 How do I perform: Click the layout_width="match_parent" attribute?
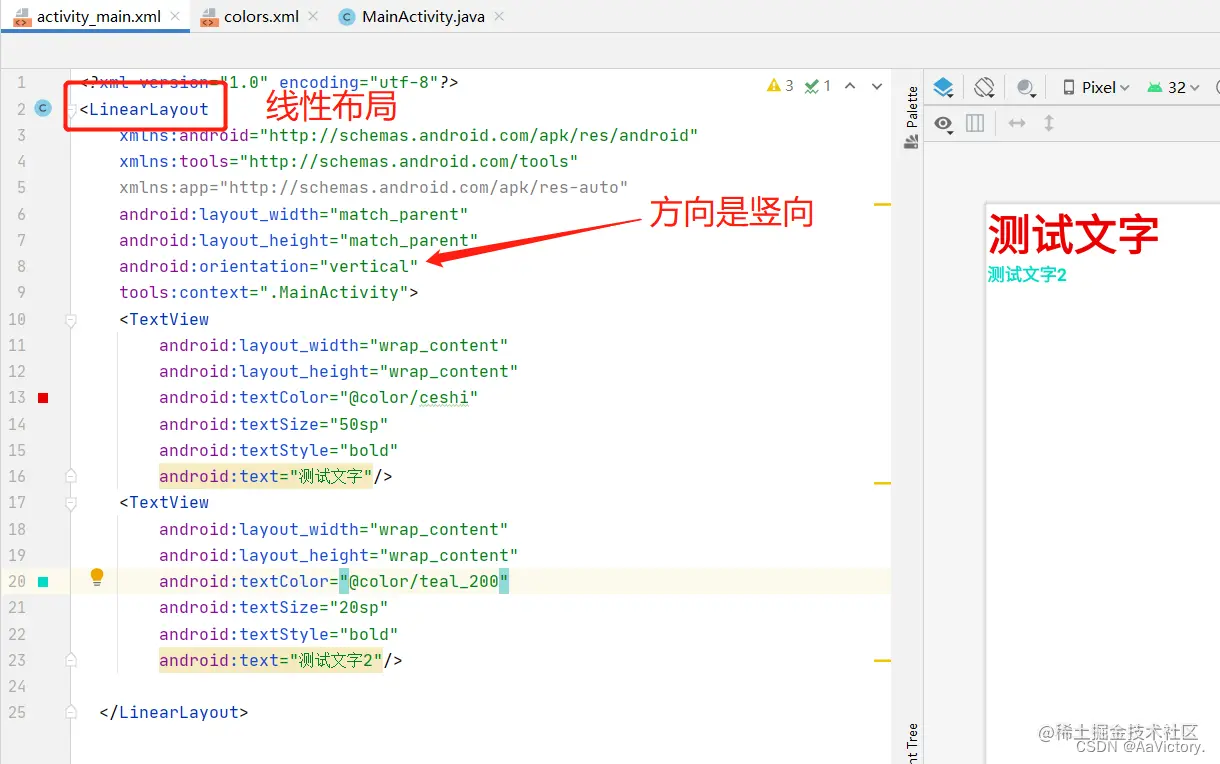point(293,214)
